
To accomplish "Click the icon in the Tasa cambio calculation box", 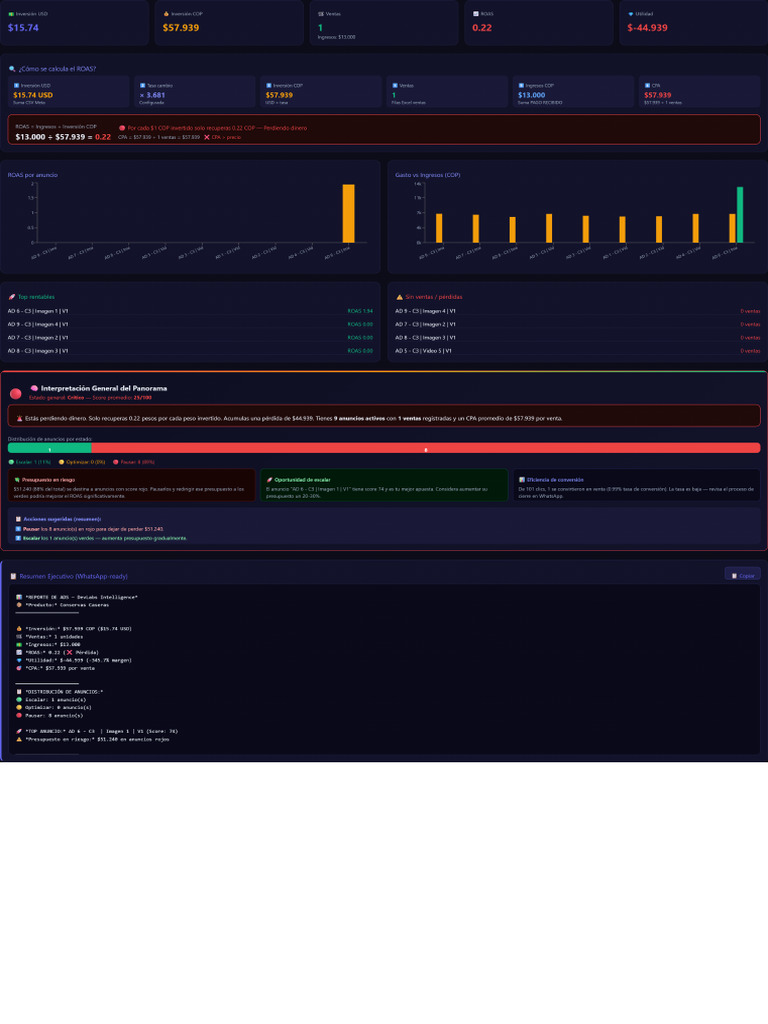I will [142, 86].
